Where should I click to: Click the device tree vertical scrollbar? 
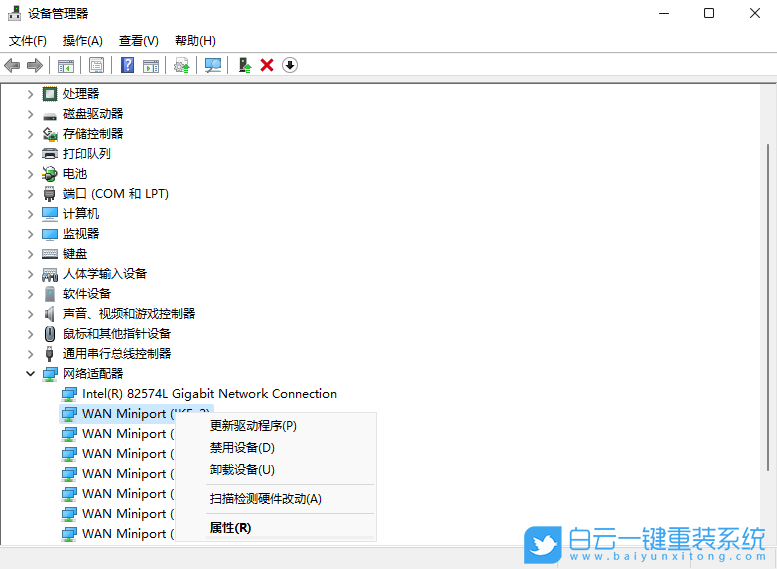pyautogui.click(x=769, y=307)
